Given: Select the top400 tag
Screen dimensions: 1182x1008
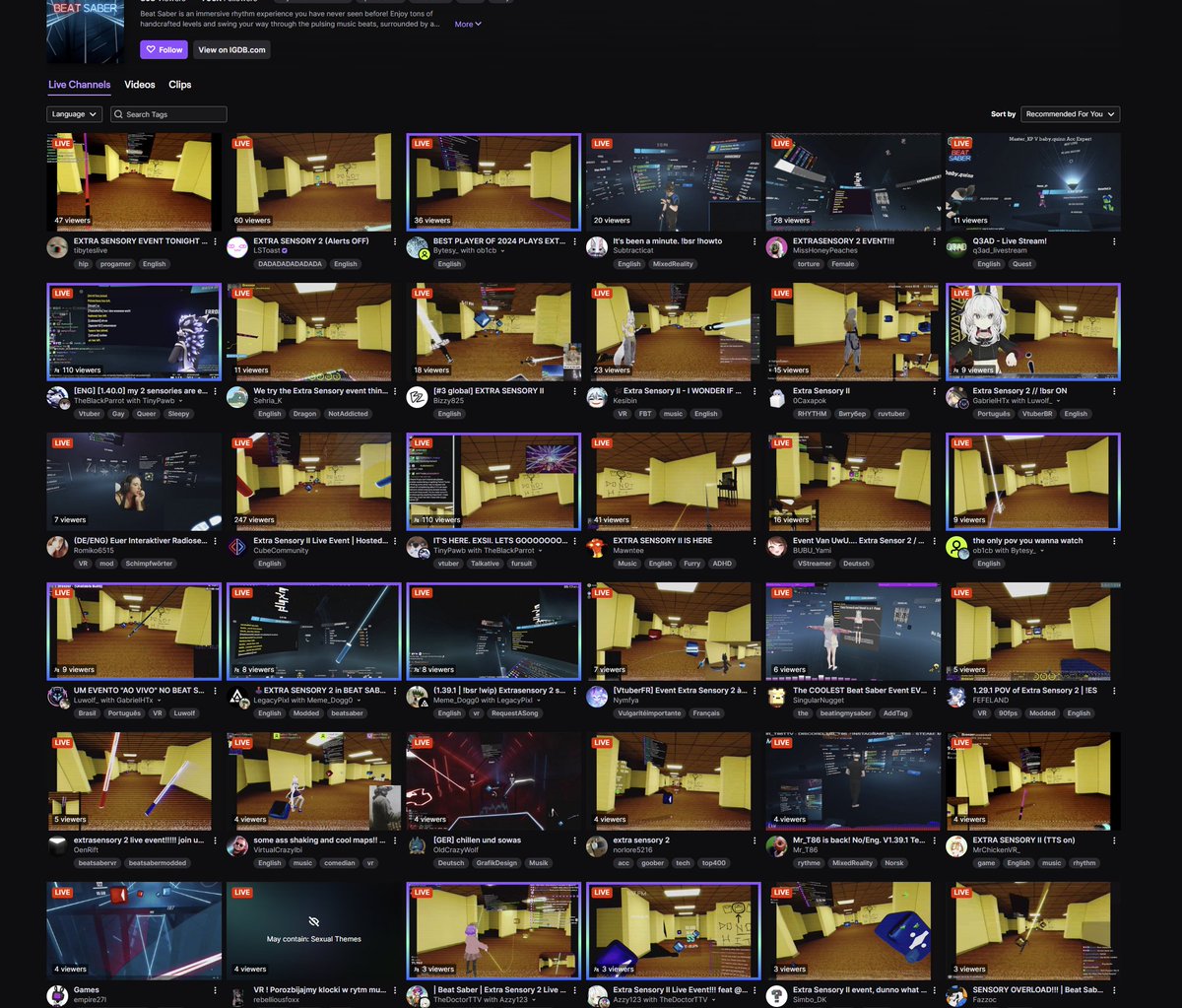Looking at the screenshot, I should click(x=715, y=863).
